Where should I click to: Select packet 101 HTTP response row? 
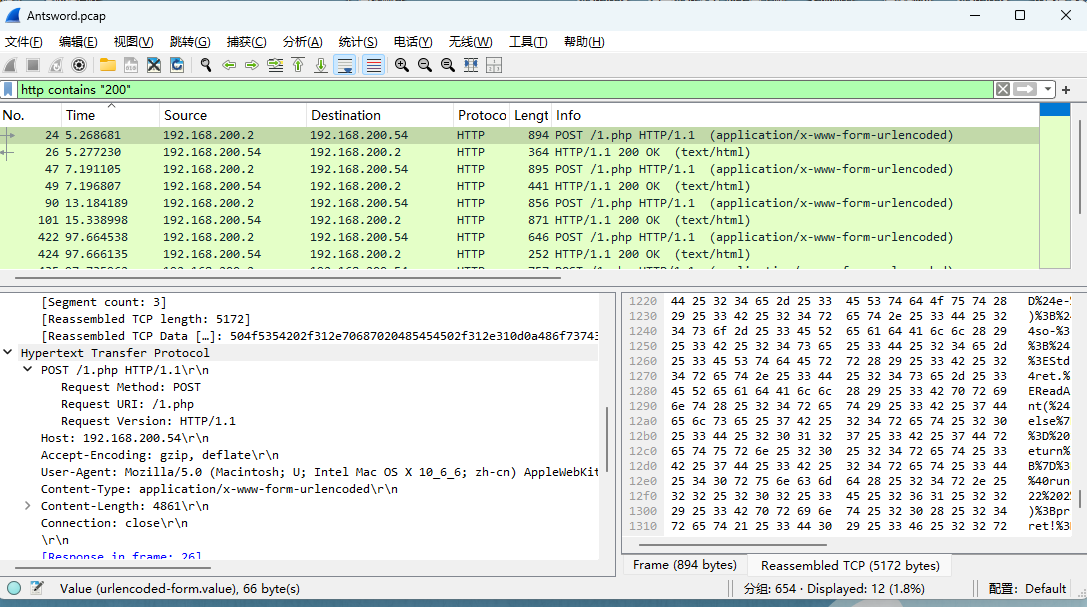coord(519,220)
